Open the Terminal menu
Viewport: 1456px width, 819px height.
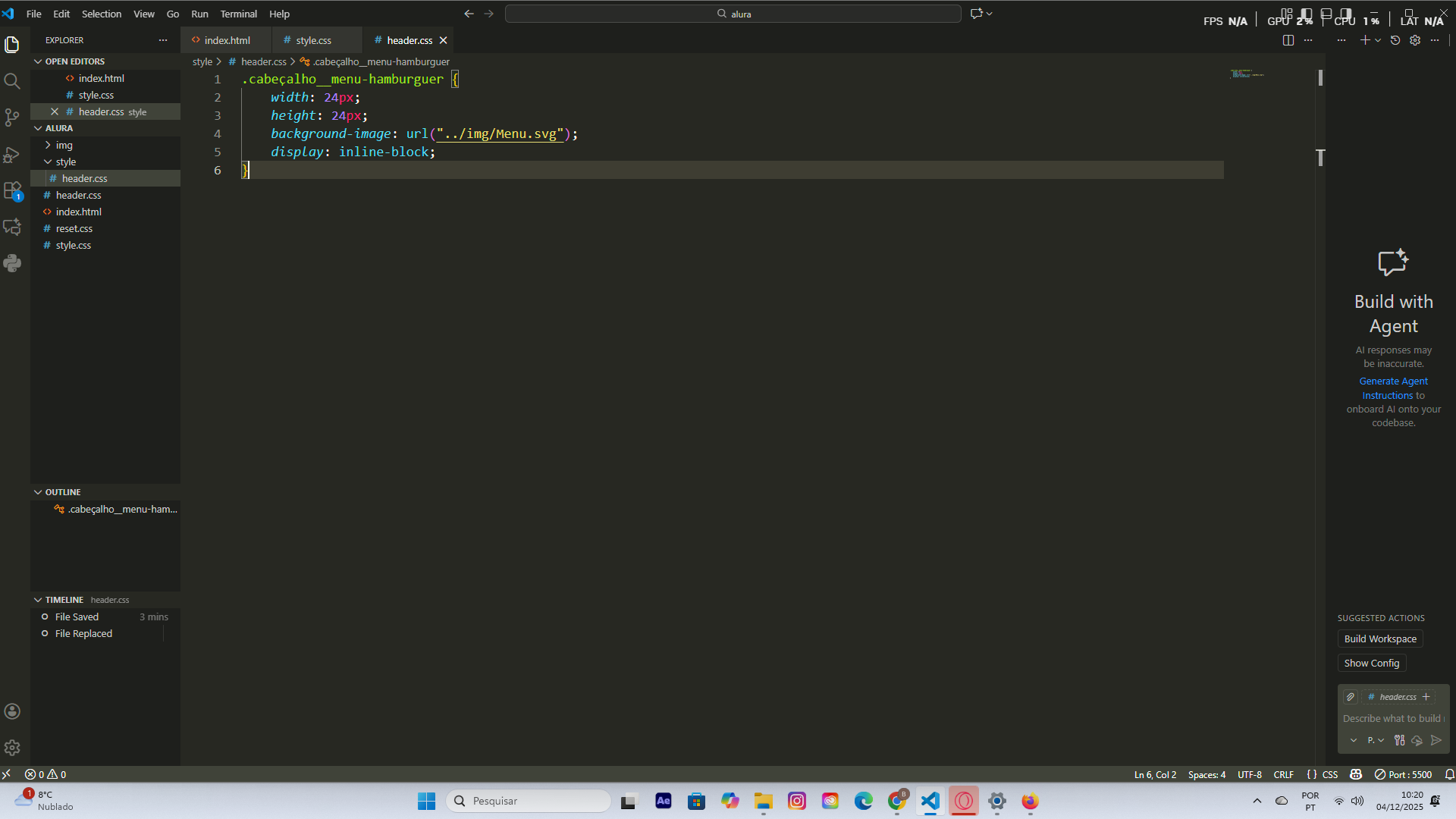pos(238,14)
